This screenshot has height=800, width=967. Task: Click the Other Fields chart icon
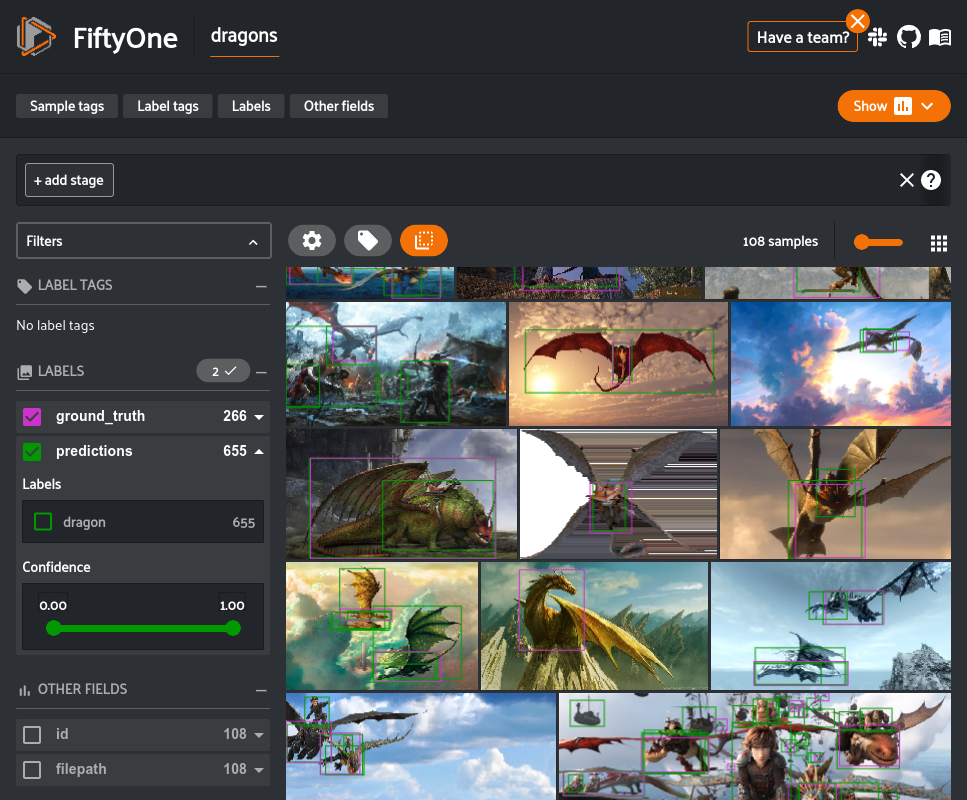pos(24,690)
